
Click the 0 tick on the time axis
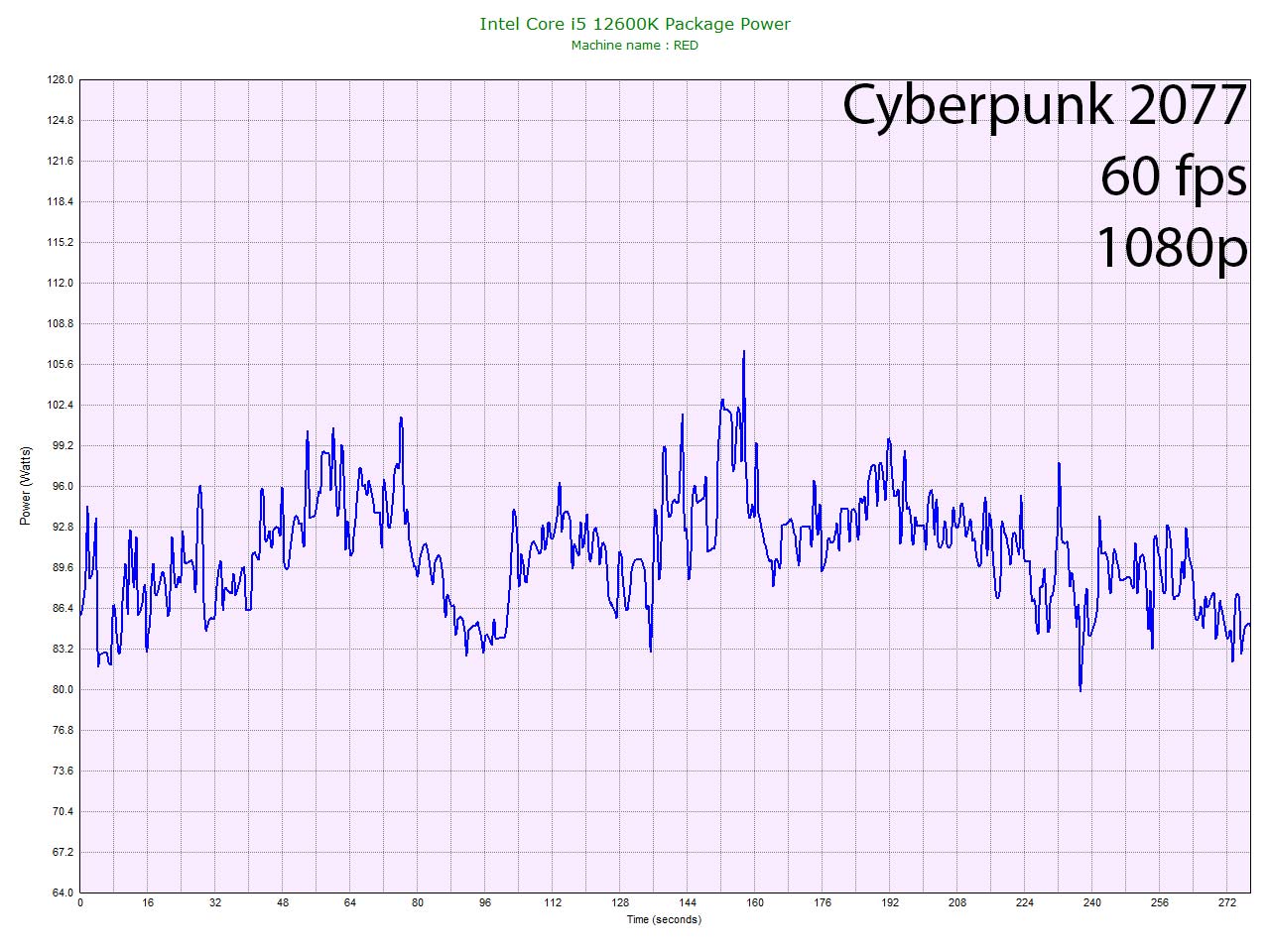[80, 903]
